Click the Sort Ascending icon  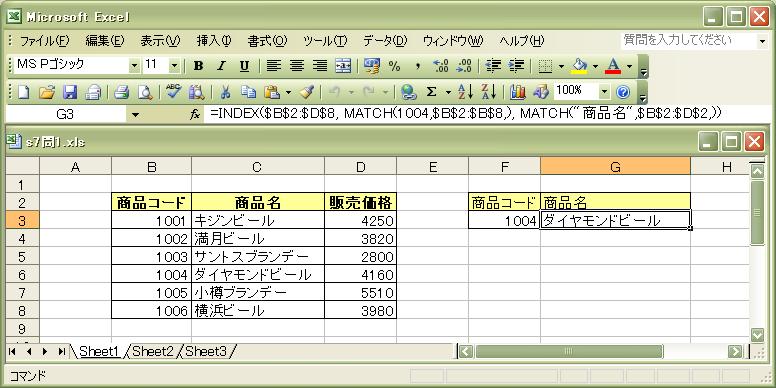[466, 92]
